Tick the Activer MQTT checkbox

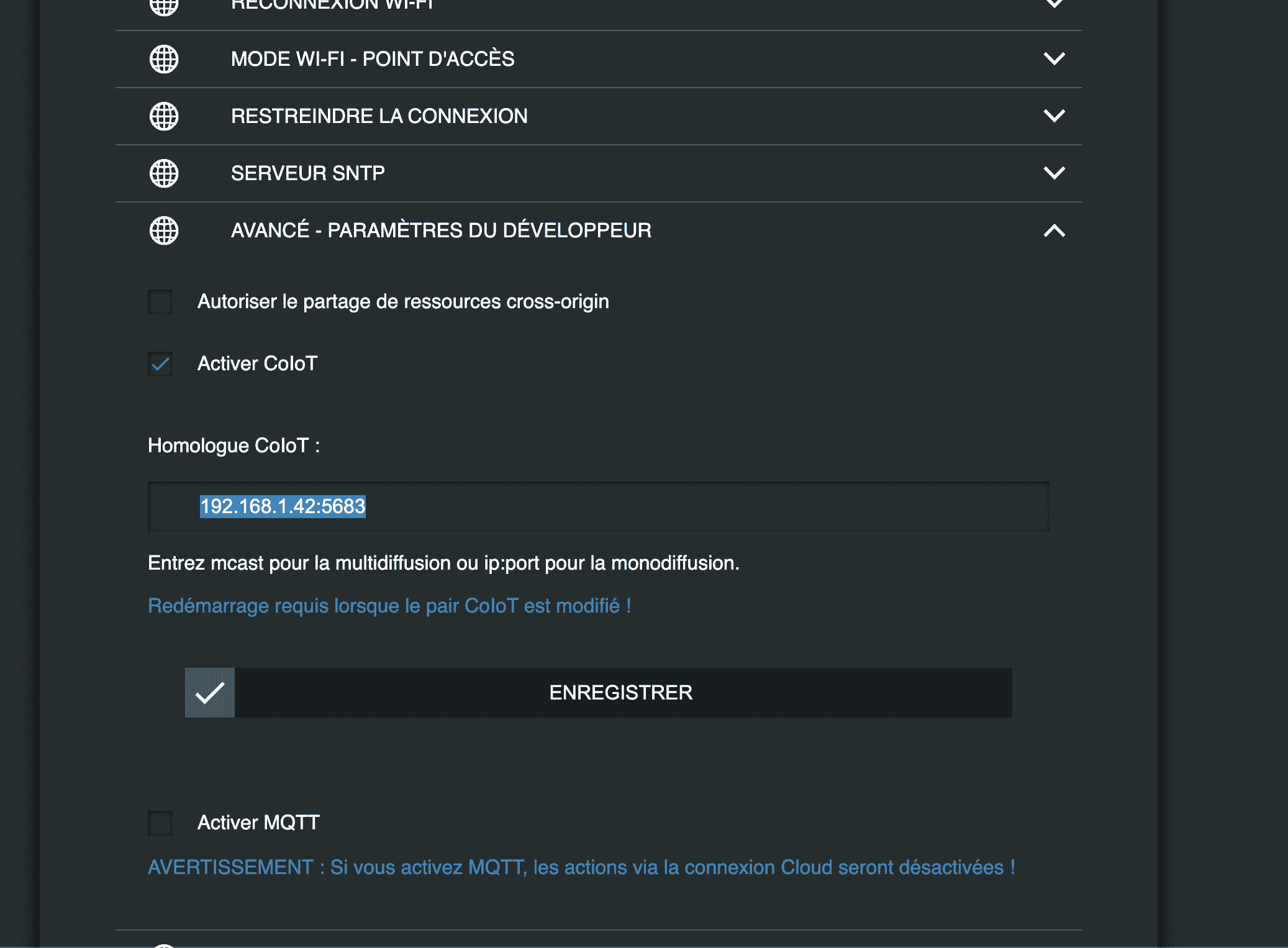(160, 823)
